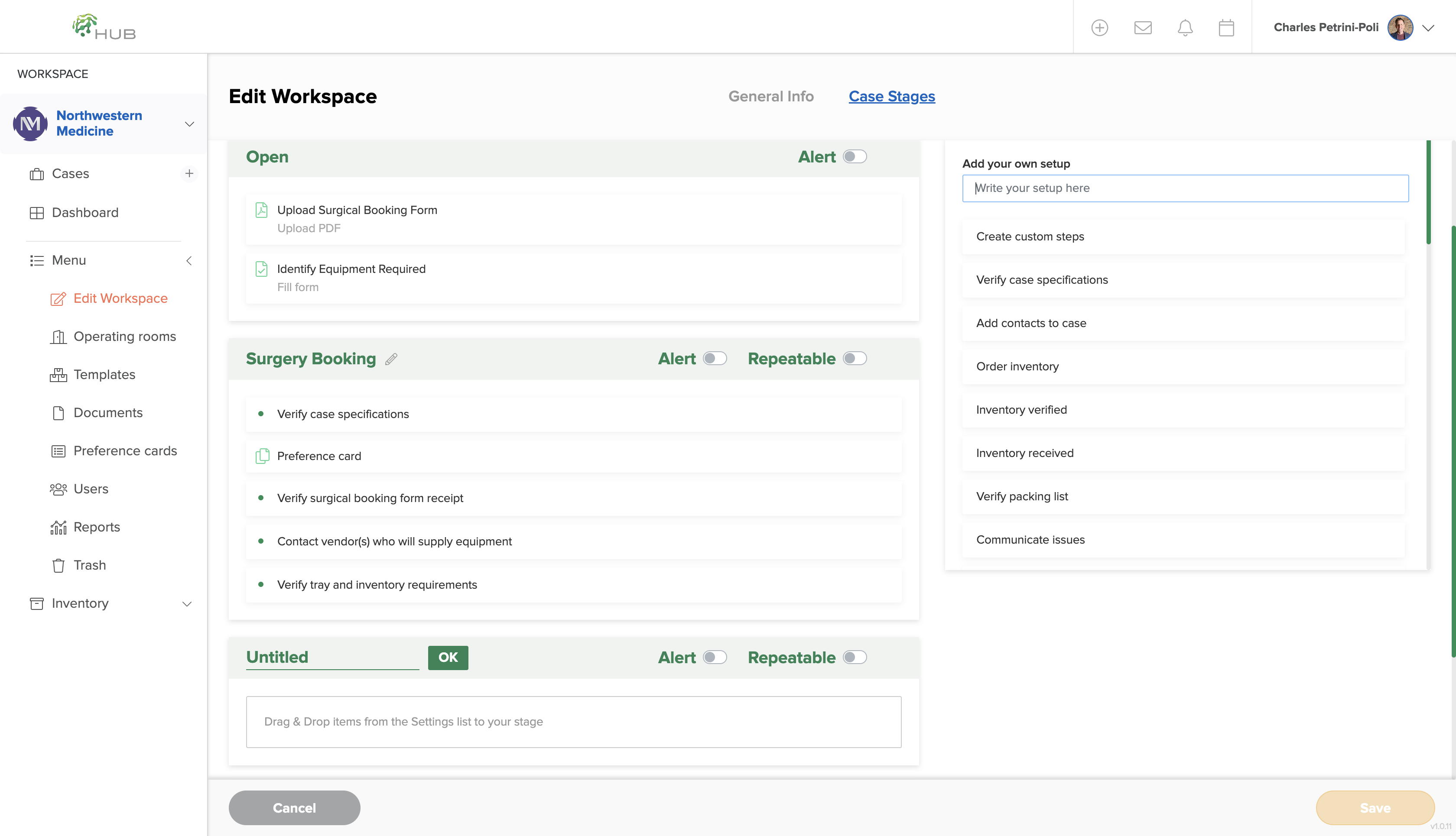Open Documents in sidebar menu
This screenshot has width=1456, height=836.
pyautogui.click(x=97, y=413)
